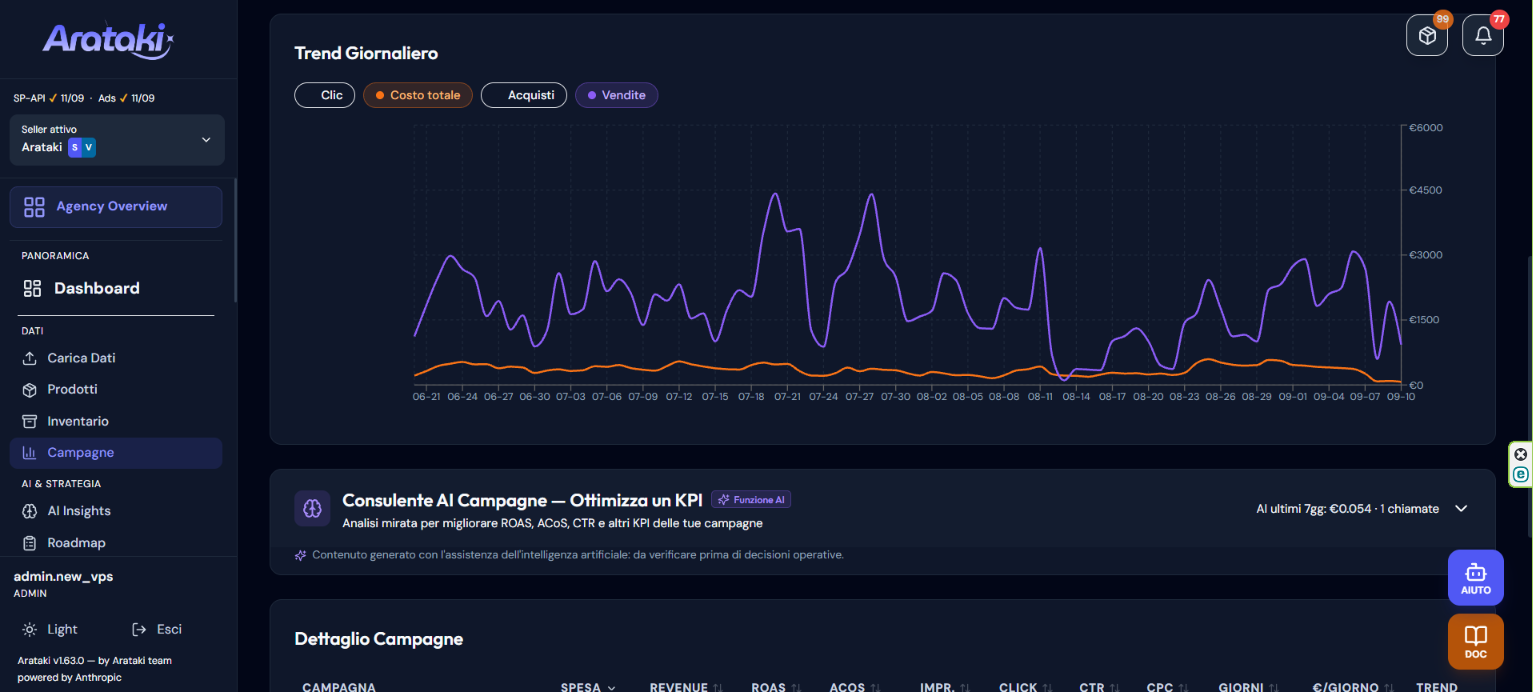Open Carica Dati page link
Screen dimensions: 1533x692
pos(116,358)
